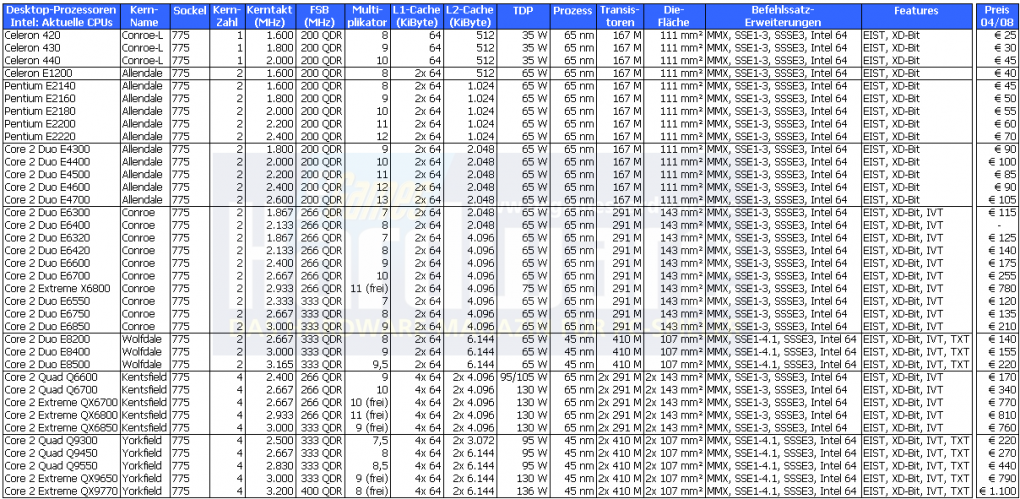Click the 'Sockel' column header
The image size is (1020, 499).
[x=191, y=16]
